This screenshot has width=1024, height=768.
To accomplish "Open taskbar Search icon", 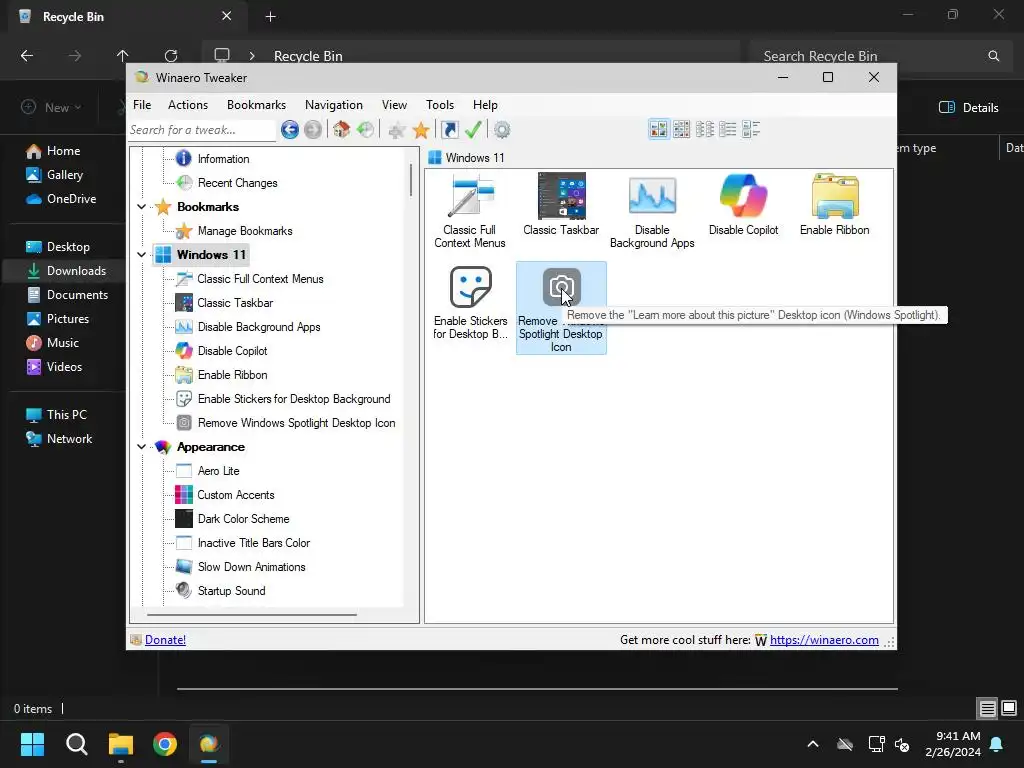I will coord(76,744).
